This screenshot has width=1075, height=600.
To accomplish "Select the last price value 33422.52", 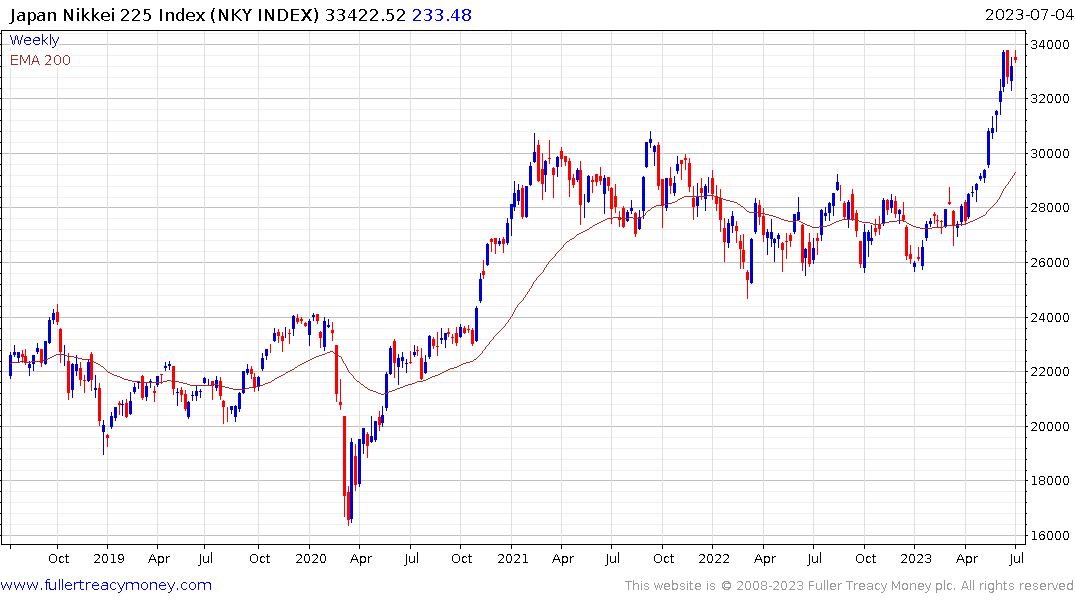I will click(x=365, y=15).
